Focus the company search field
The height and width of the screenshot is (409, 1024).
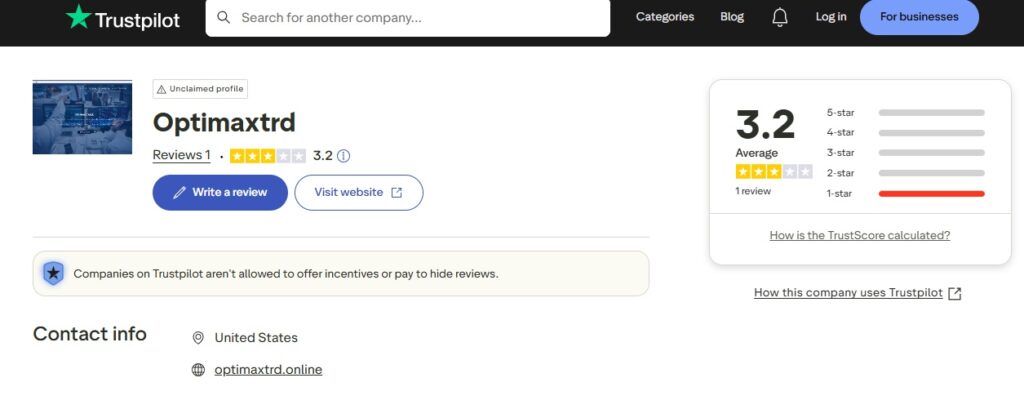(x=420, y=17)
